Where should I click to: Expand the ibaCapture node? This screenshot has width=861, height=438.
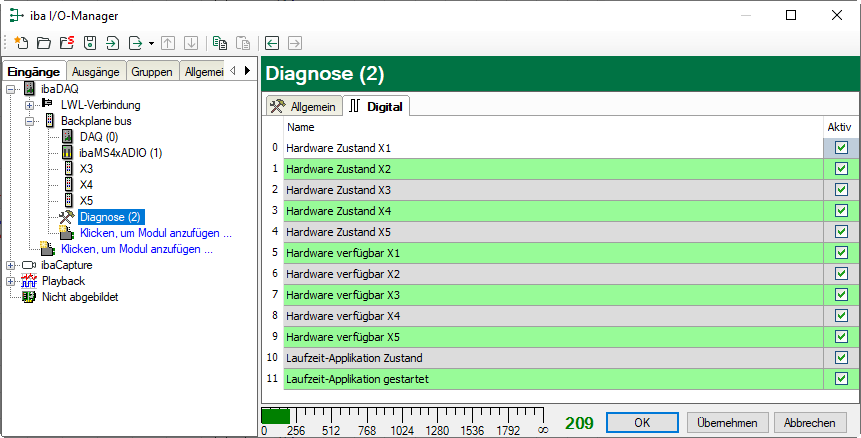click(10, 265)
